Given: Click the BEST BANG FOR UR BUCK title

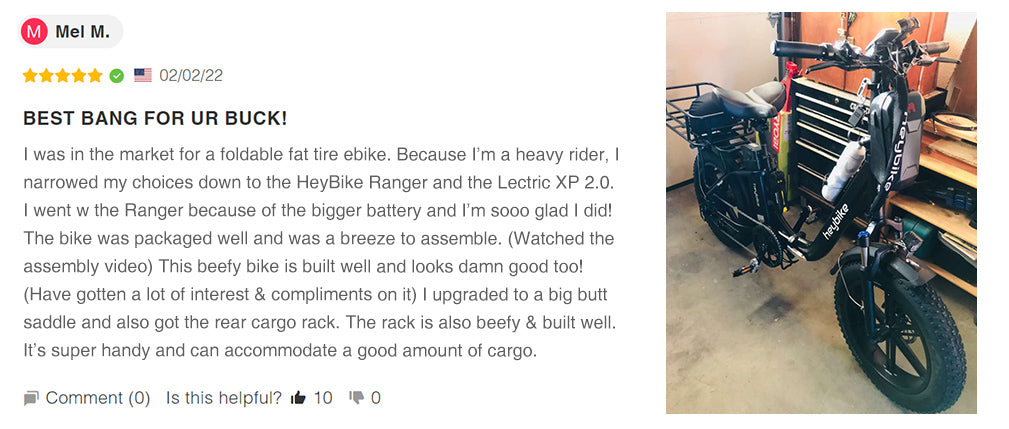Looking at the screenshot, I should [x=155, y=119].
